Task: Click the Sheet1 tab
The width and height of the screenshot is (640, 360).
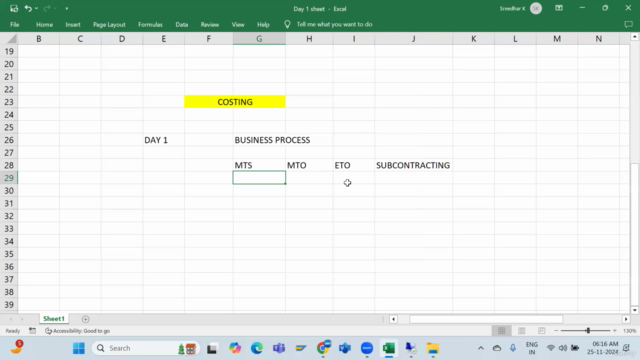Action: 54,319
